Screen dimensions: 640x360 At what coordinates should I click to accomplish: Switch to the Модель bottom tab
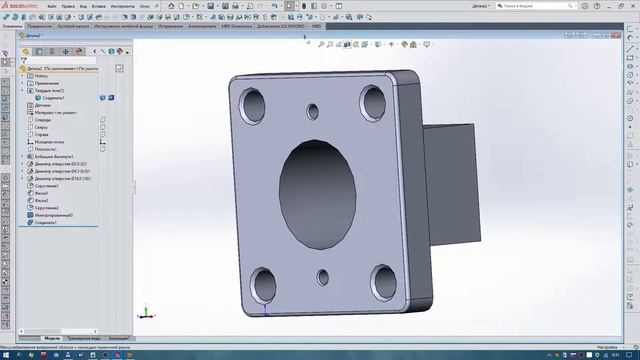[52, 338]
